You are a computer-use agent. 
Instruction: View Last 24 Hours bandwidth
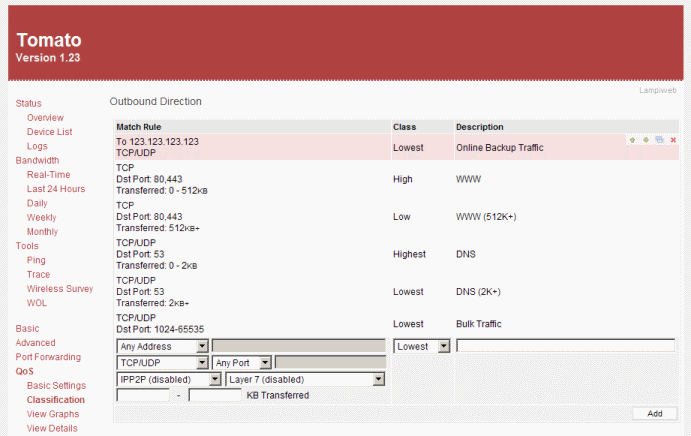[x=56, y=189]
